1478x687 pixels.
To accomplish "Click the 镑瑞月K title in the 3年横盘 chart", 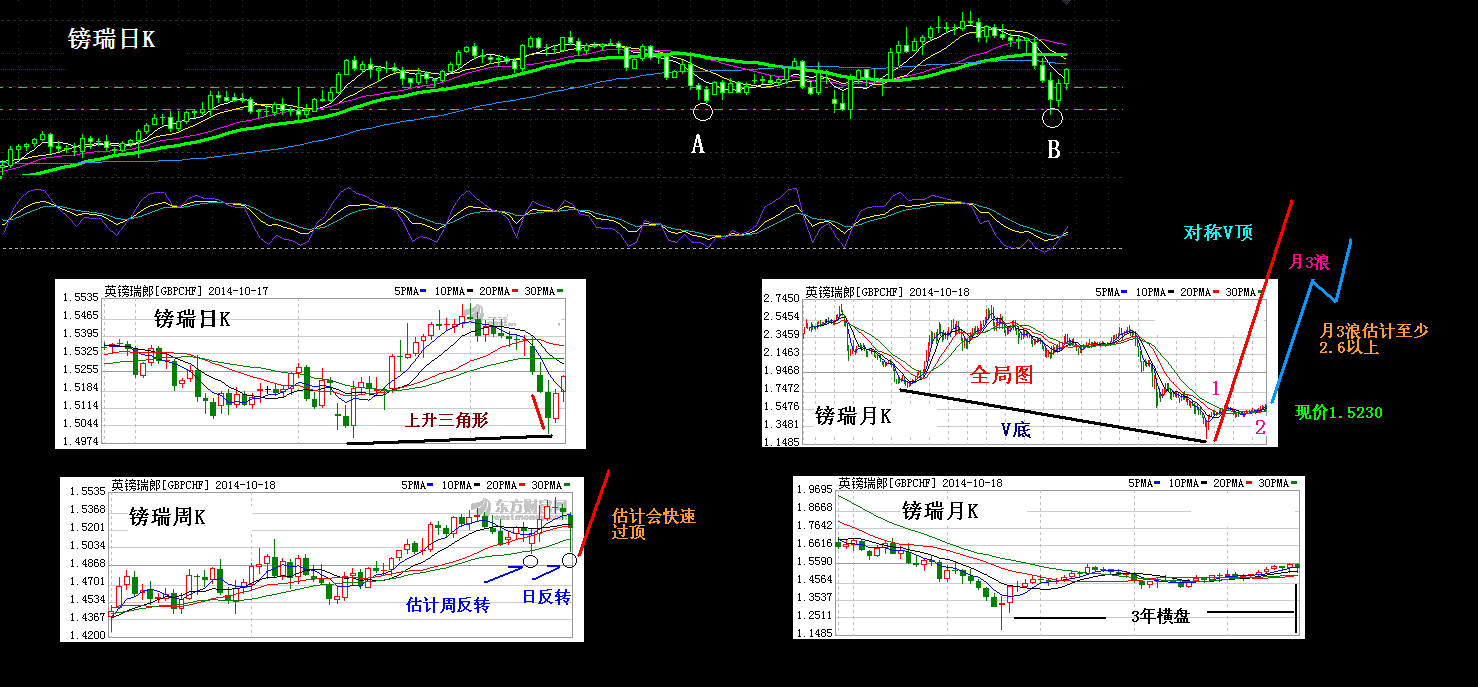I will pyautogui.click(x=941, y=511).
